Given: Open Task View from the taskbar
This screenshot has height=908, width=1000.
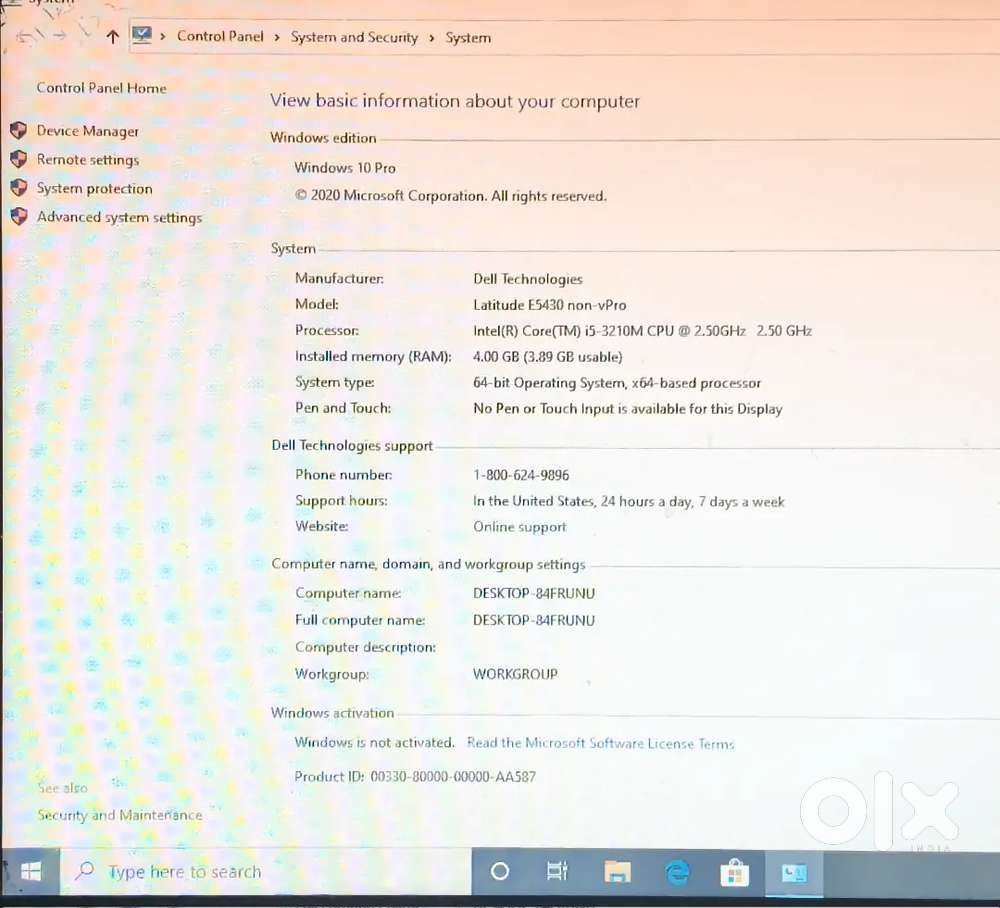Looking at the screenshot, I should pyautogui.click(x=558, y=872).
